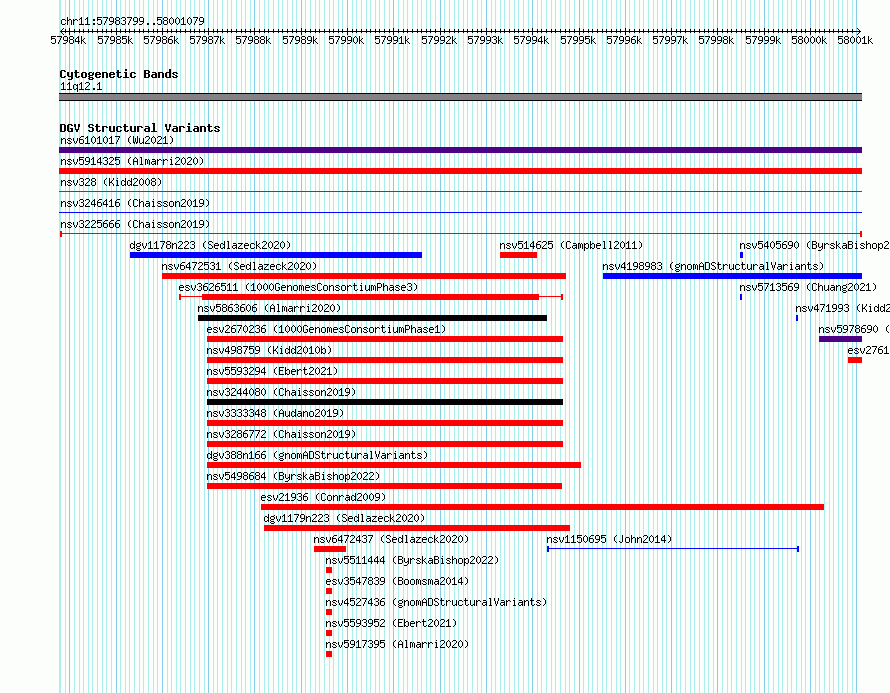Open nsv3225666 (Chaisson2019) variant label
890x693 pixels.
coord(135,224)
